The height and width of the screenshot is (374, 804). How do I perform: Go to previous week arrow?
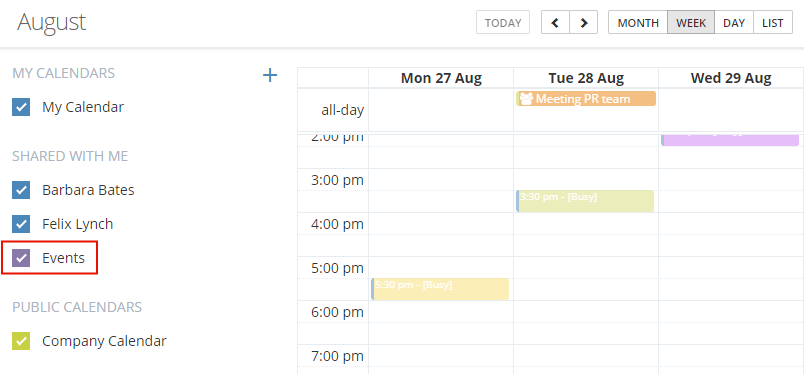555,23
